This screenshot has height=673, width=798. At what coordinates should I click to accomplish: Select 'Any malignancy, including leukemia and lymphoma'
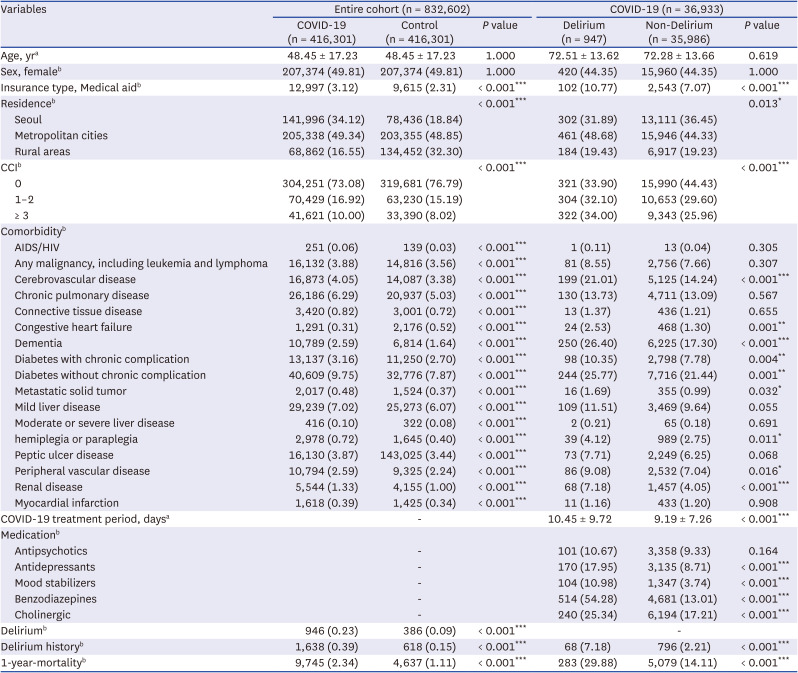141,264
